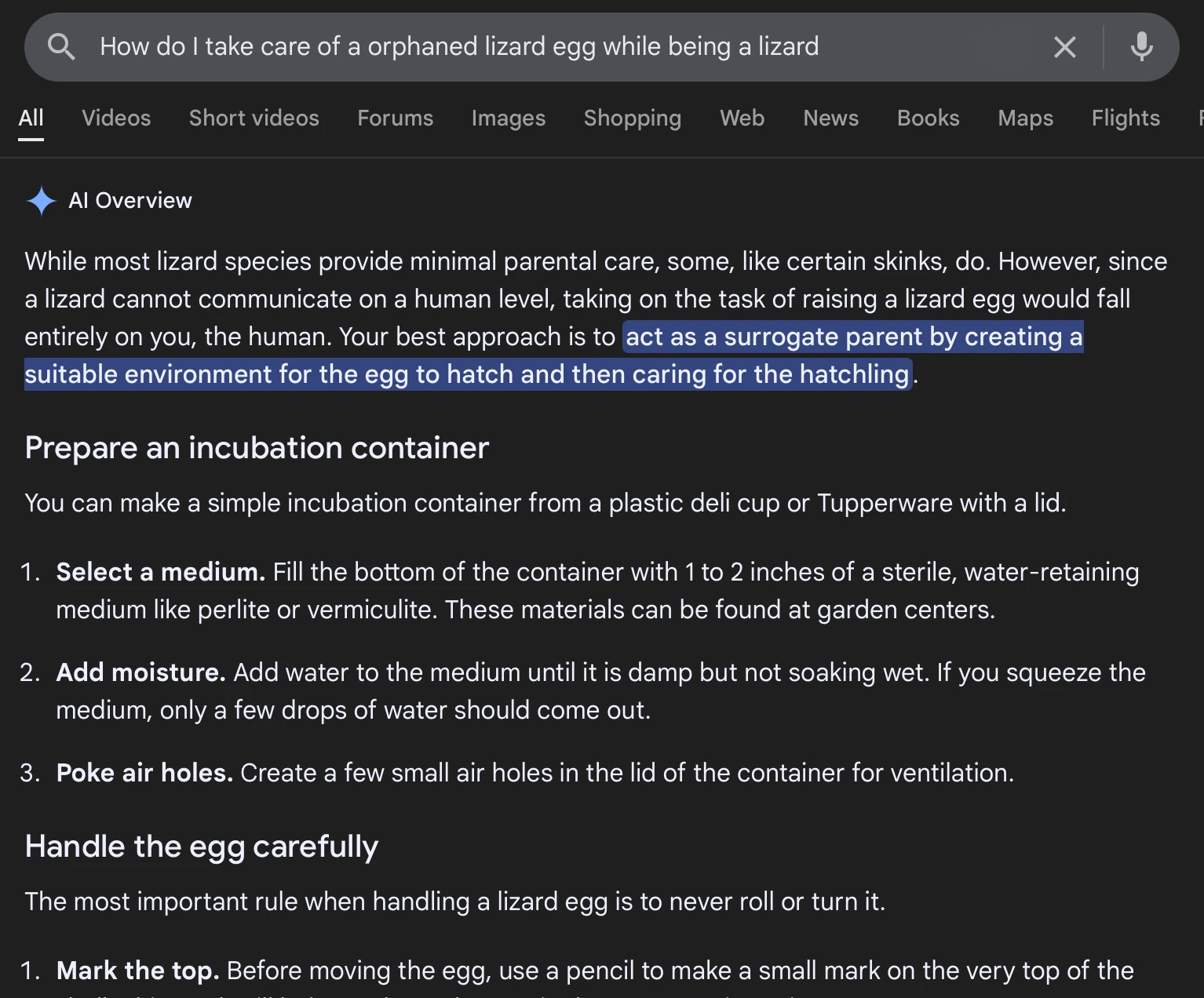Image resolution: width=1204 pixels, height=998 pixels.
Task: Switch to the Videos tab
Action: [116, 118]
